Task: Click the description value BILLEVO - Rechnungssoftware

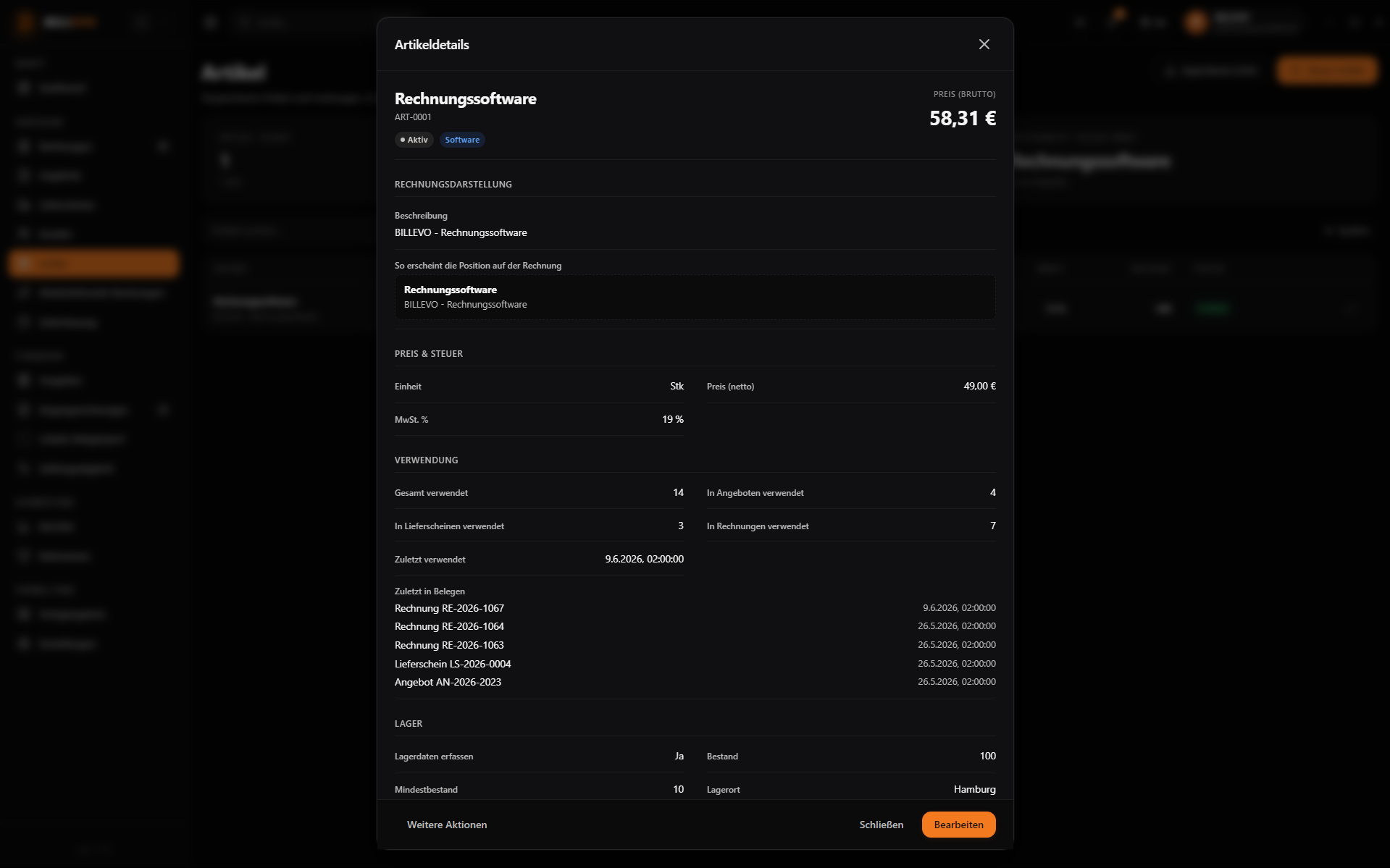Action: click(x=461, y=232)
